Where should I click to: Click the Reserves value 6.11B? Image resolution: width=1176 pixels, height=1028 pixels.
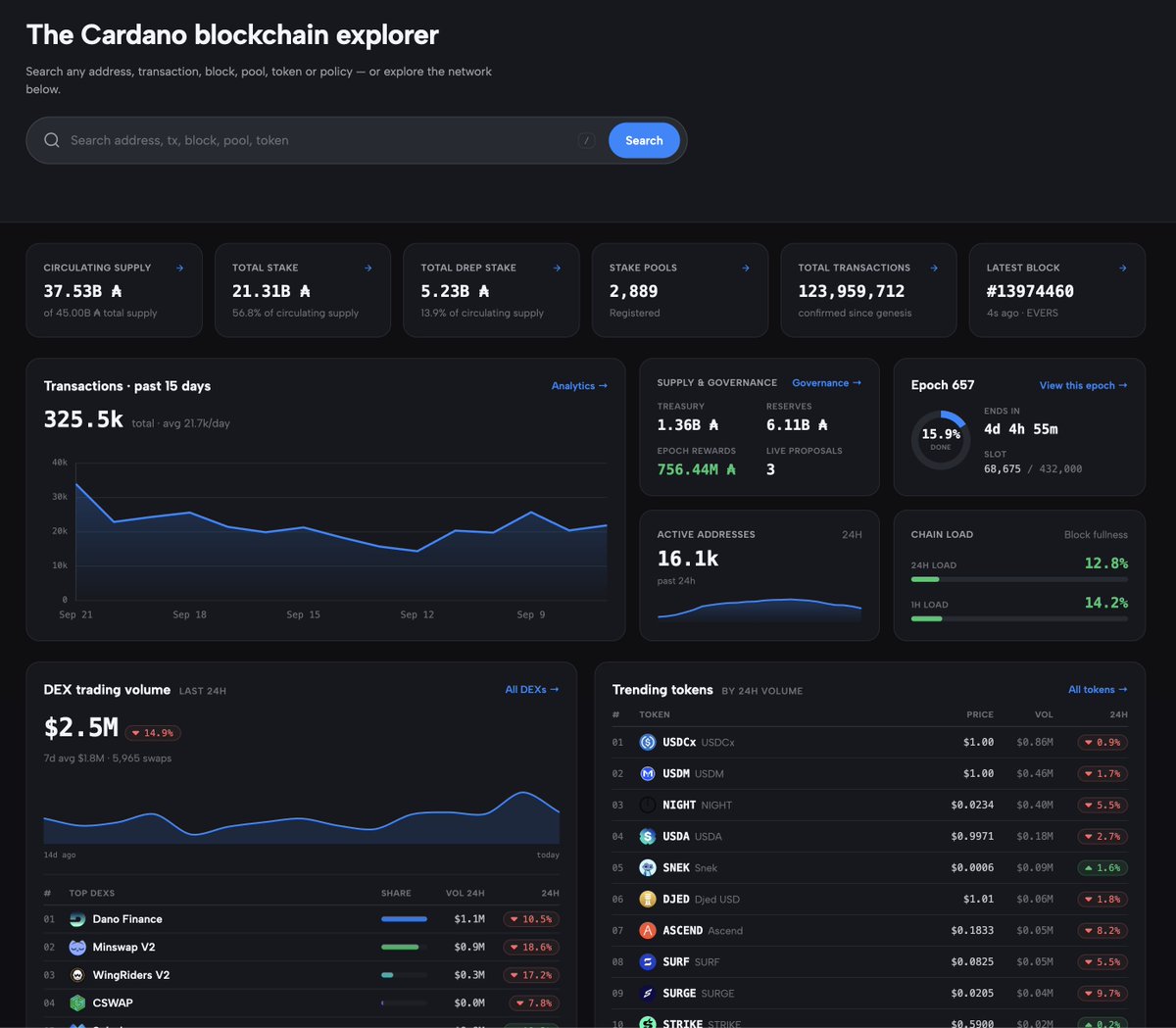pyautogui.click(x=797, y=425)
